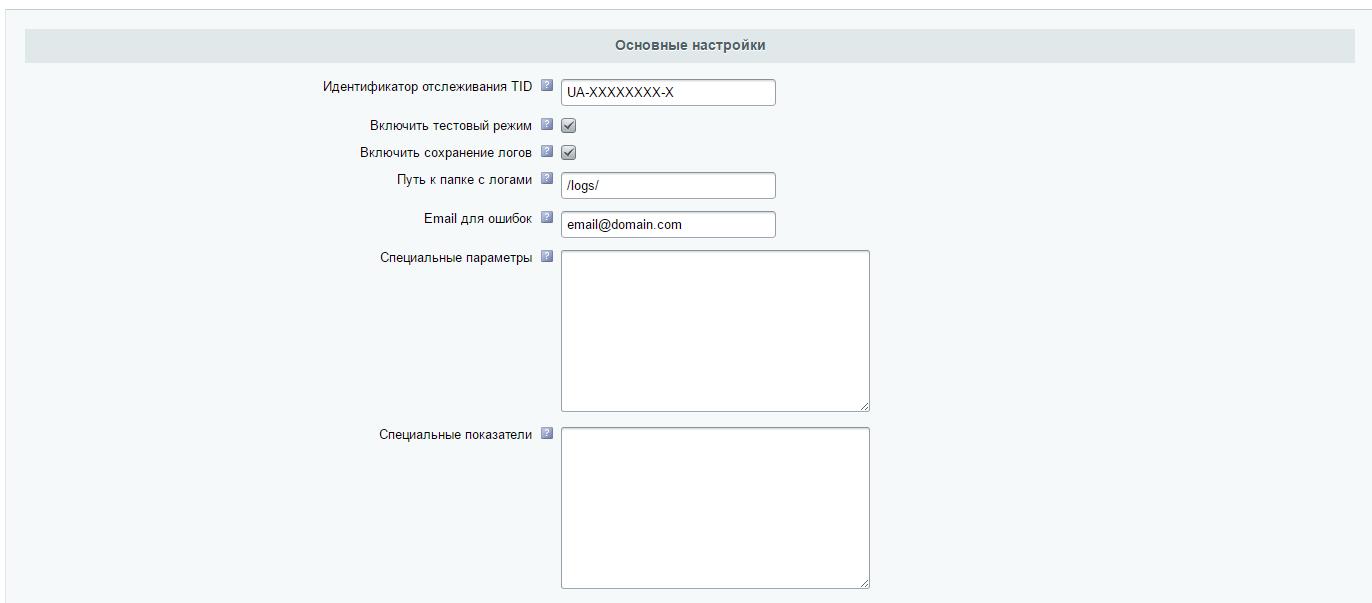Click the Основные настройки section header
This screenshot has width=1372, height=603.
click(690, 46)
